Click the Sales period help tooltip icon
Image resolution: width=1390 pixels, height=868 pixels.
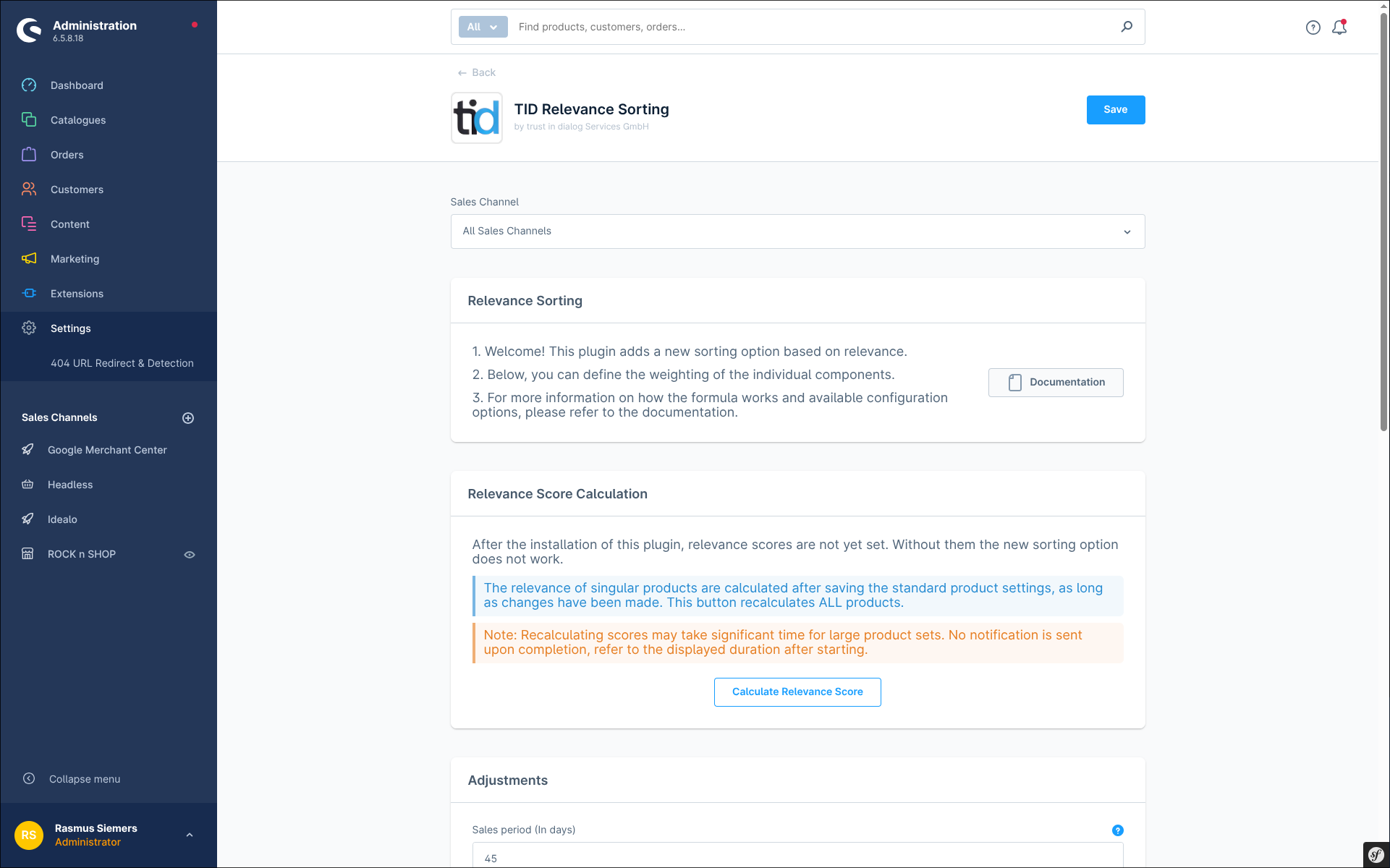pos(1117,830)
